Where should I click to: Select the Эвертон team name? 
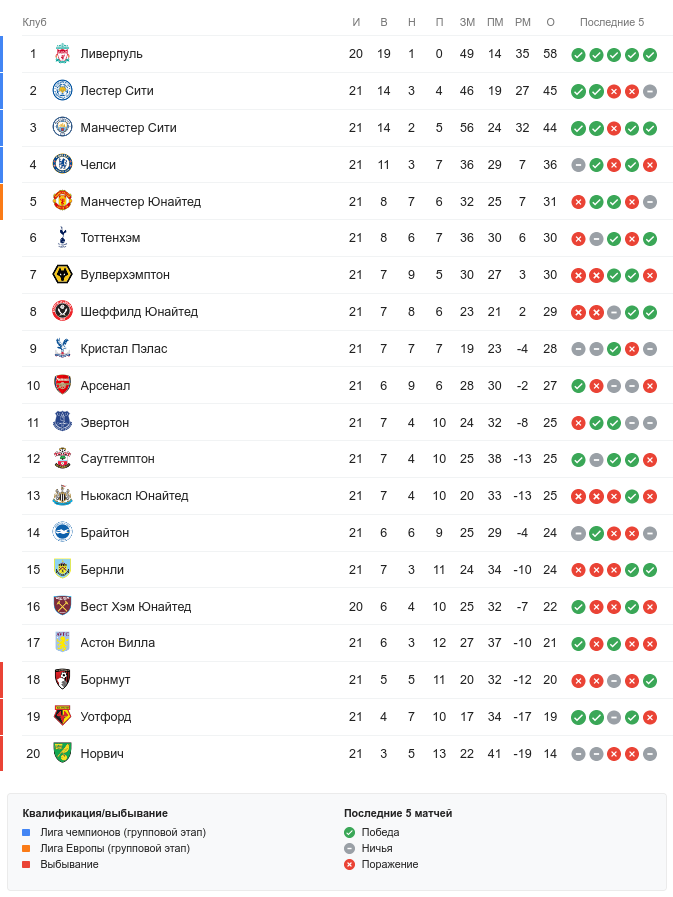105,423
